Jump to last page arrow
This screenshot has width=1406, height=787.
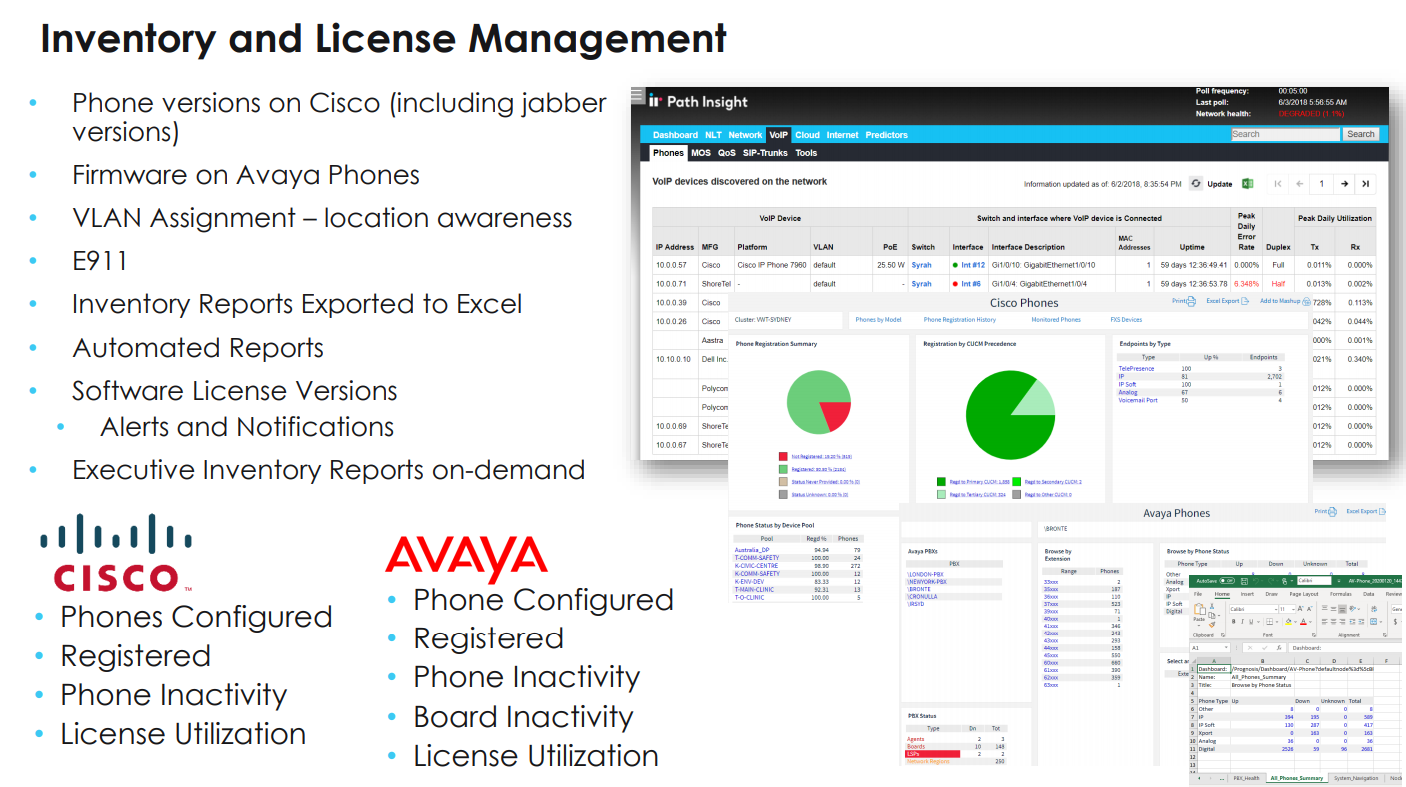(1365, 184)
